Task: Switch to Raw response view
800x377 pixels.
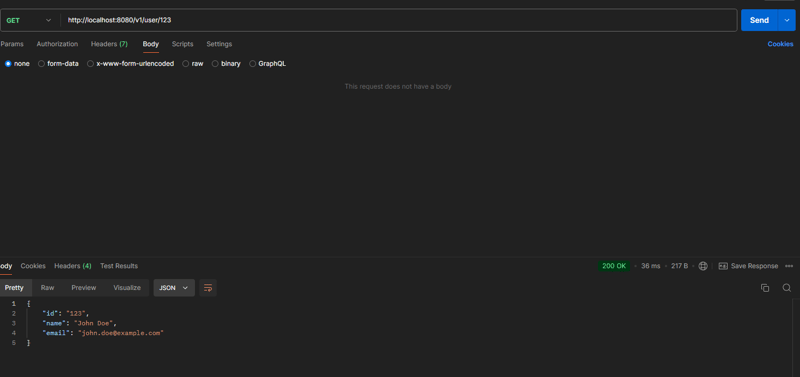Action: [47, 288]
